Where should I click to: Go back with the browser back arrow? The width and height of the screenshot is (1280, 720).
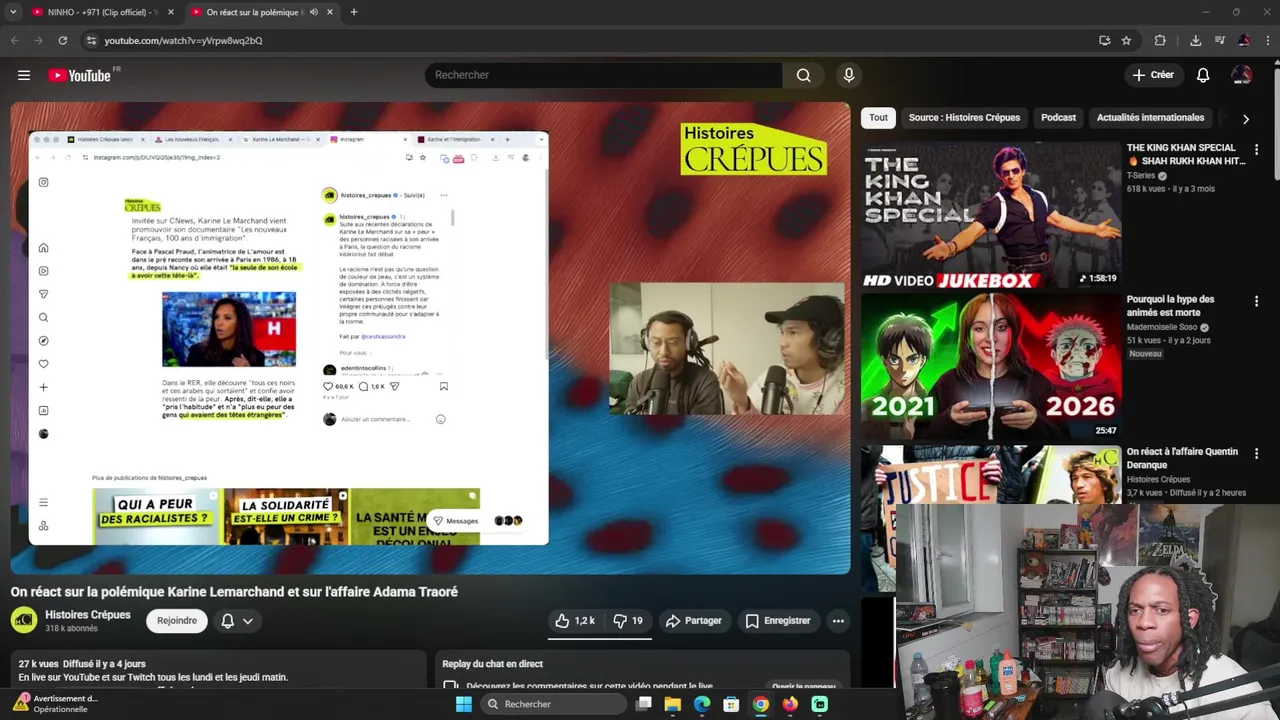point(14,40)
